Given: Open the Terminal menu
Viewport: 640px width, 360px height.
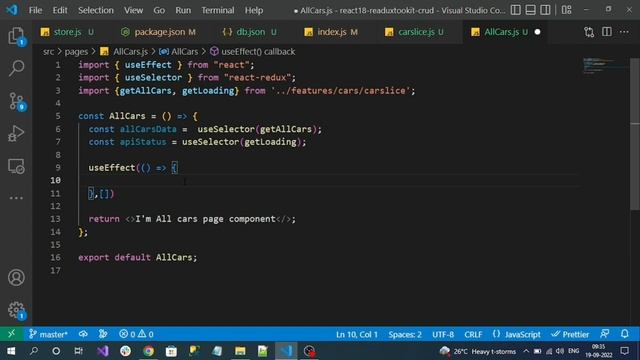Looking at the screenshot, I should [218, 10].
